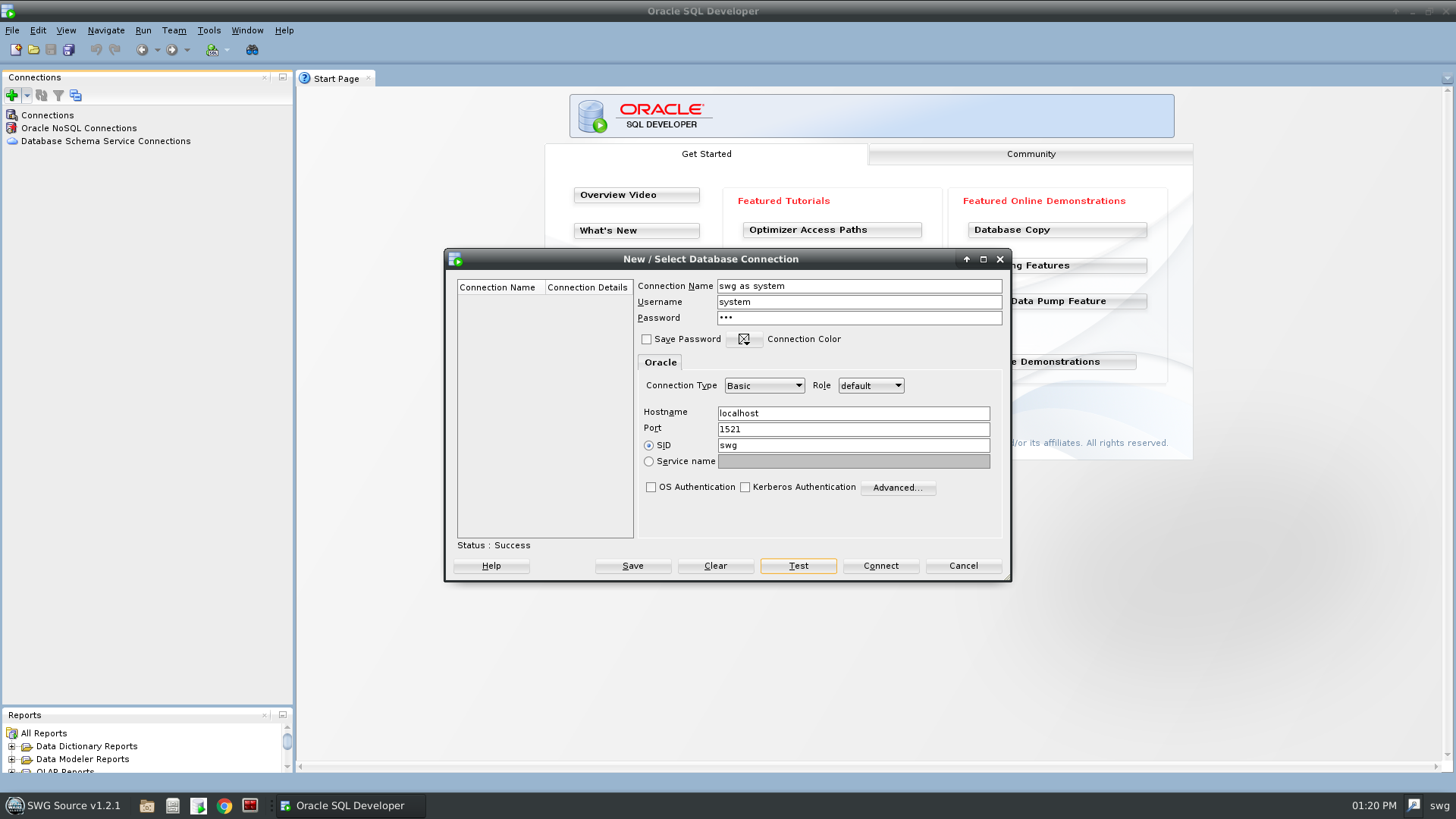The image size is (1456, 819).
Task: Click the Connect button
Action: 881,566
